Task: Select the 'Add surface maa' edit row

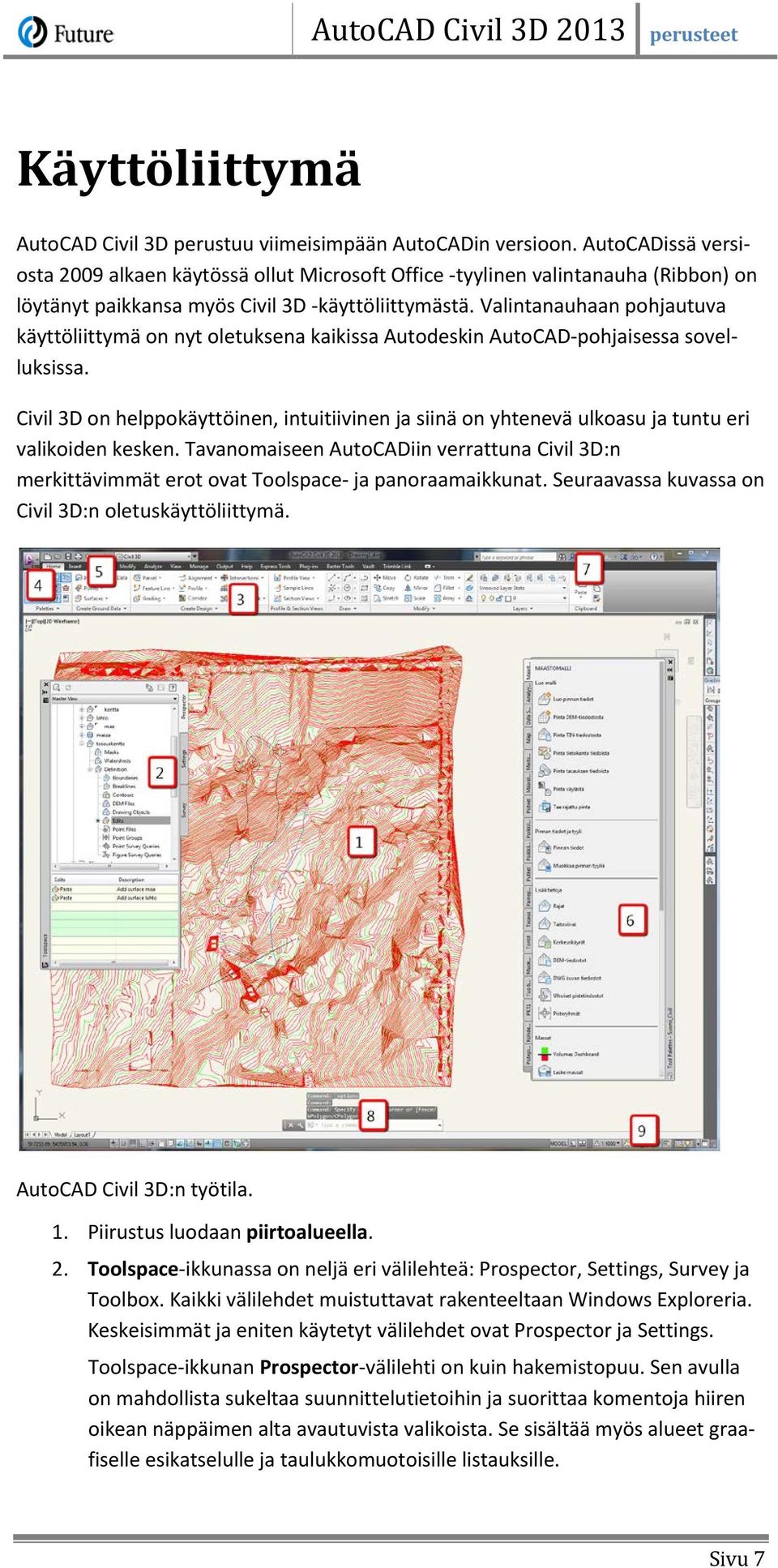Action: 114,889
